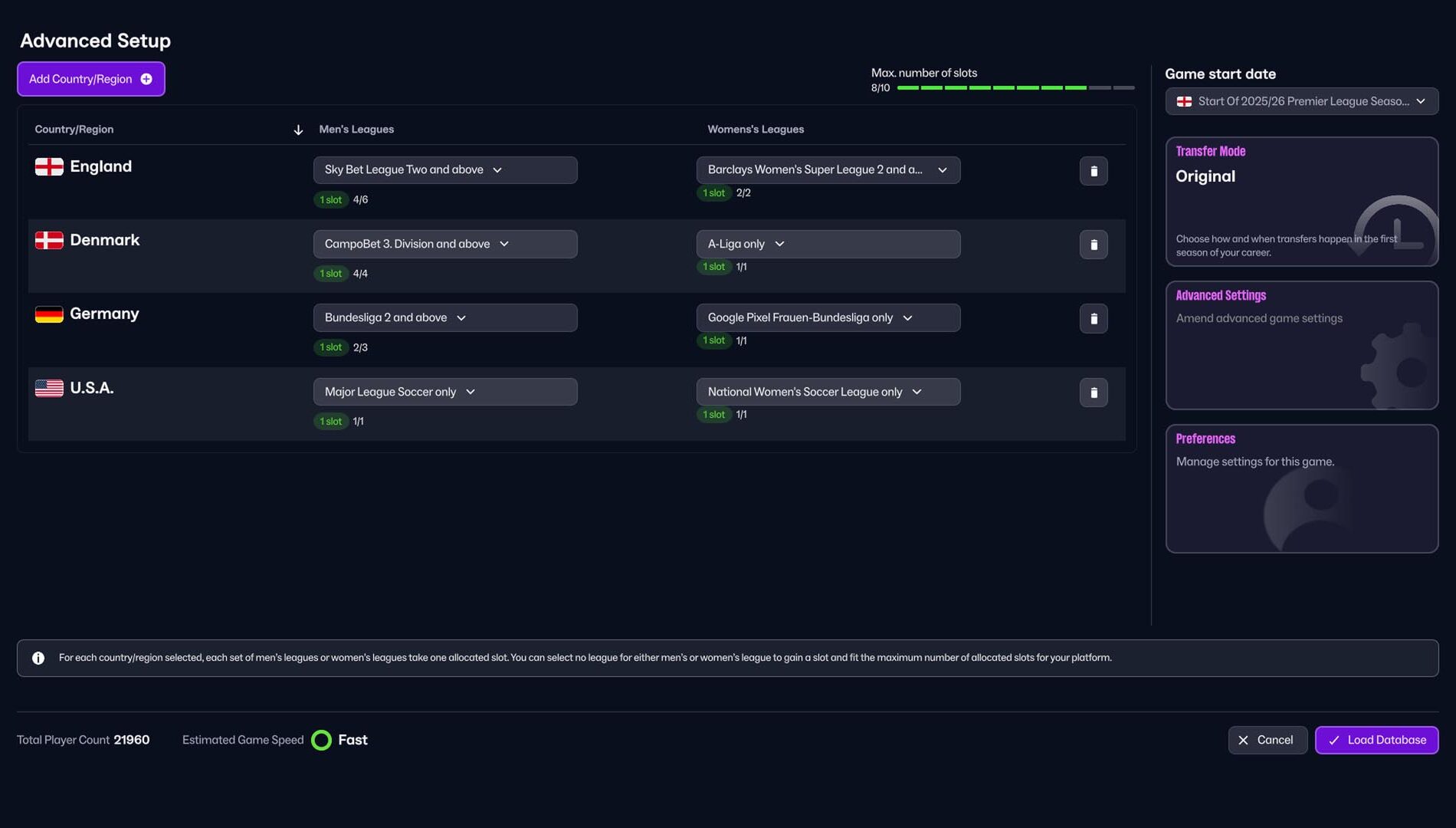Screen dimensions: 1456x828
Task: Click the sort arrow beside Country/Region
Action: click(x=298, y=130)
